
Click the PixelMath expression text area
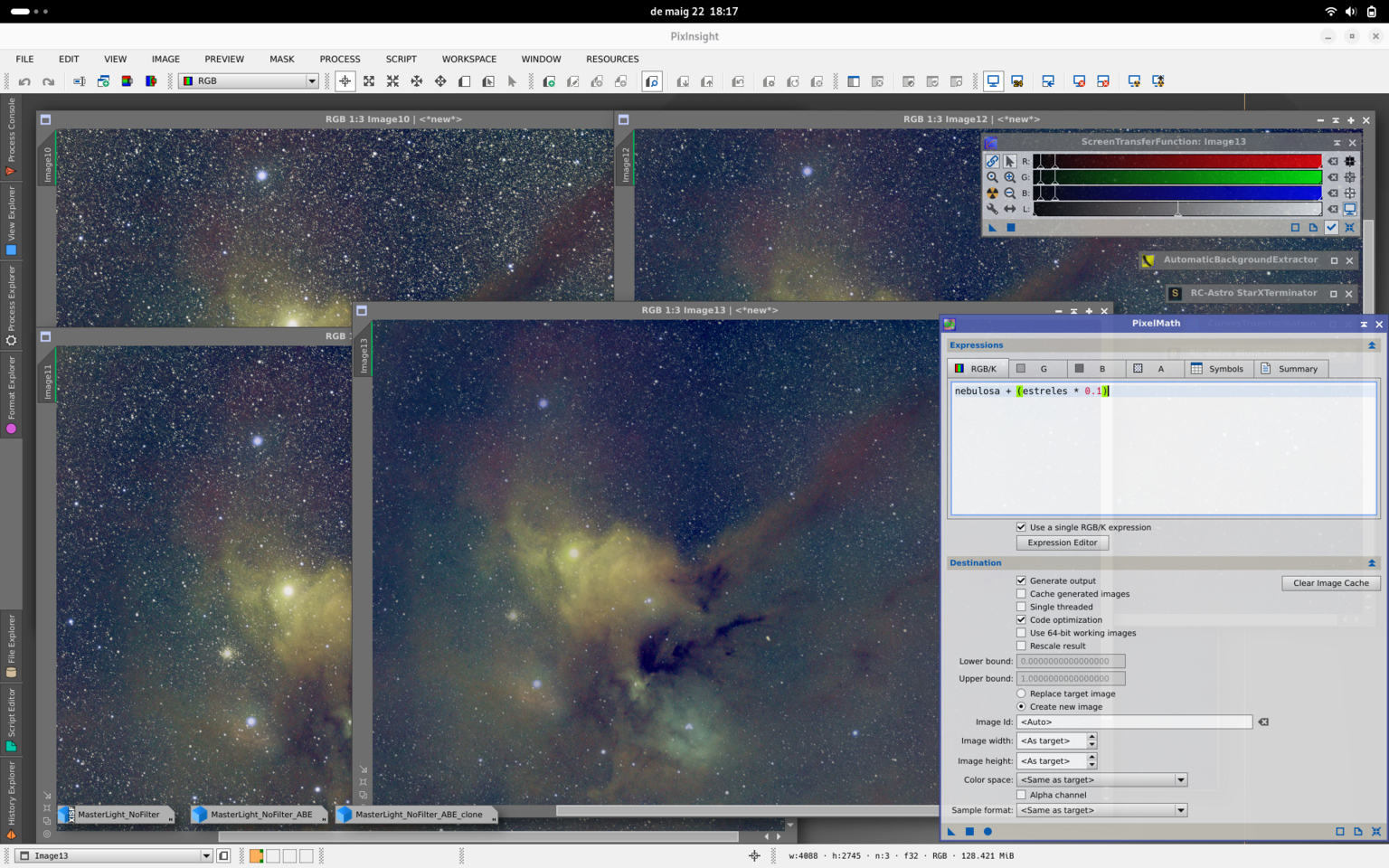(x=1164, y=448)
